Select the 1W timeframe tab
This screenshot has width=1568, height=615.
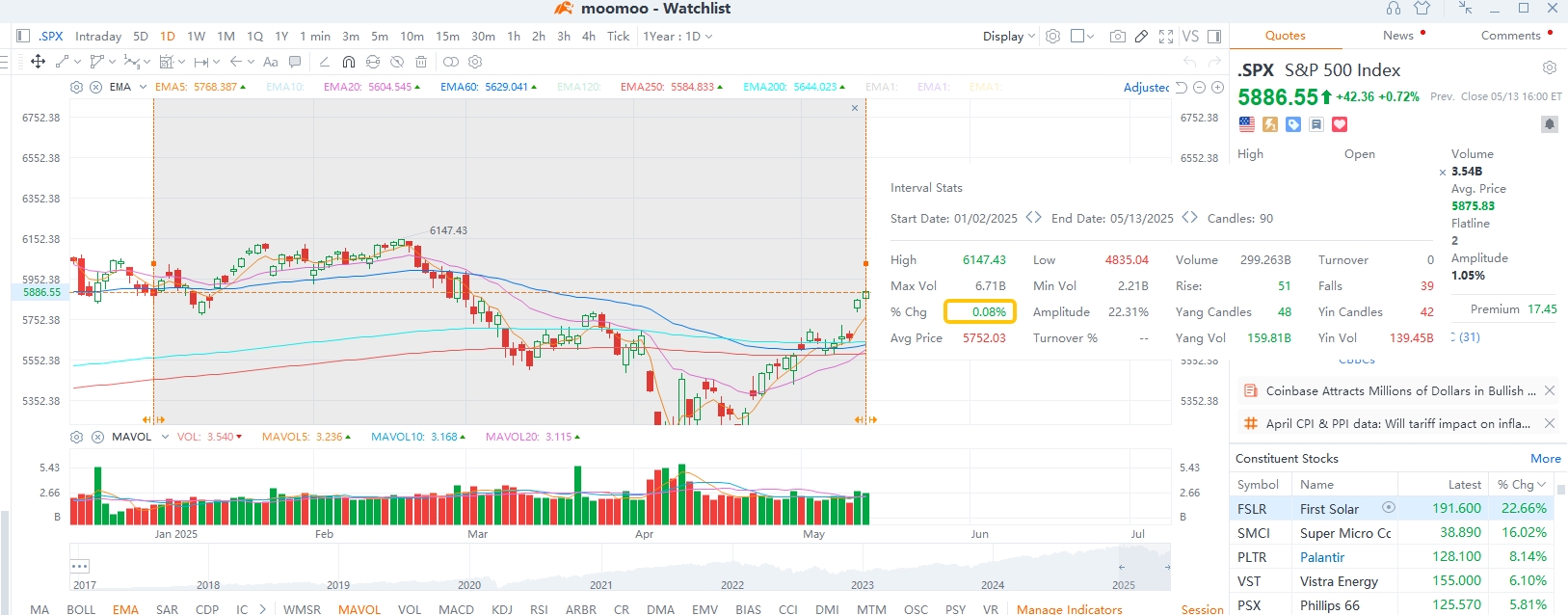tap(197, 37)
